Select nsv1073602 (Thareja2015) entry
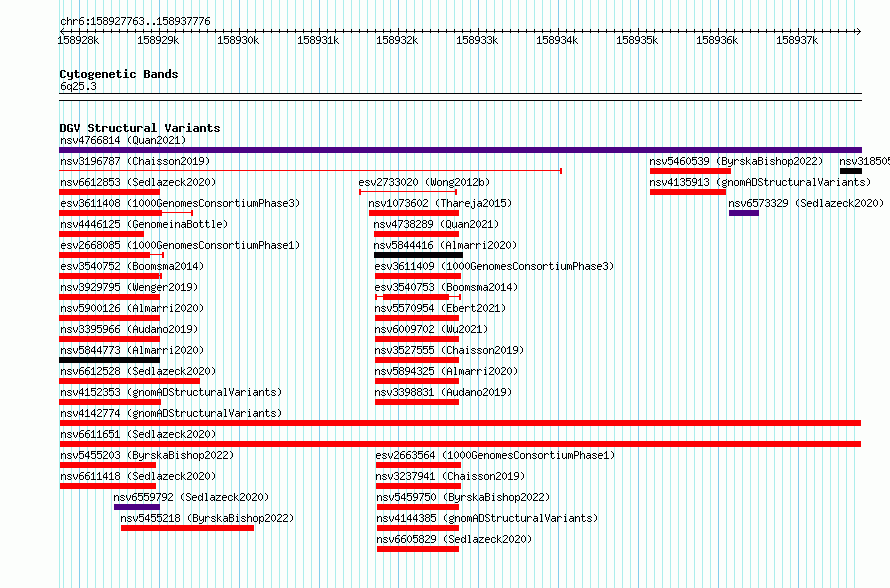 440,203
